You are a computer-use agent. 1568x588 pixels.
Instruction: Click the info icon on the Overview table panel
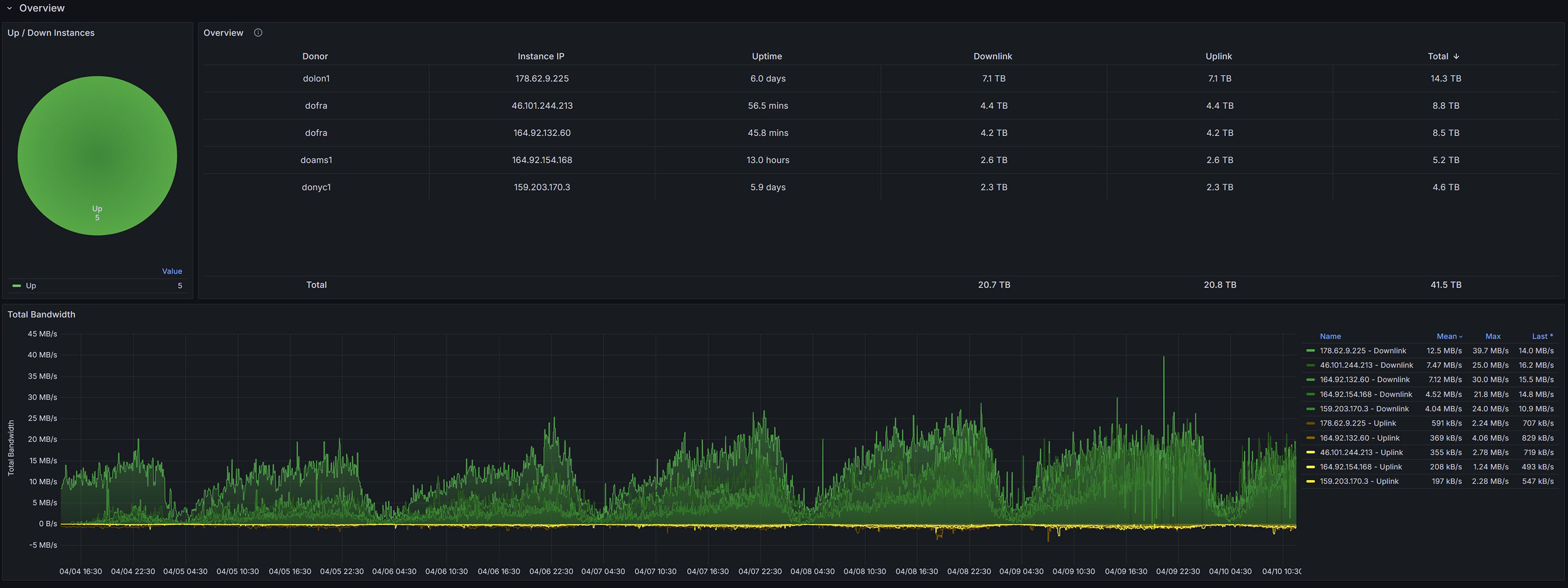pyautogui.click(x=258, y=33)
